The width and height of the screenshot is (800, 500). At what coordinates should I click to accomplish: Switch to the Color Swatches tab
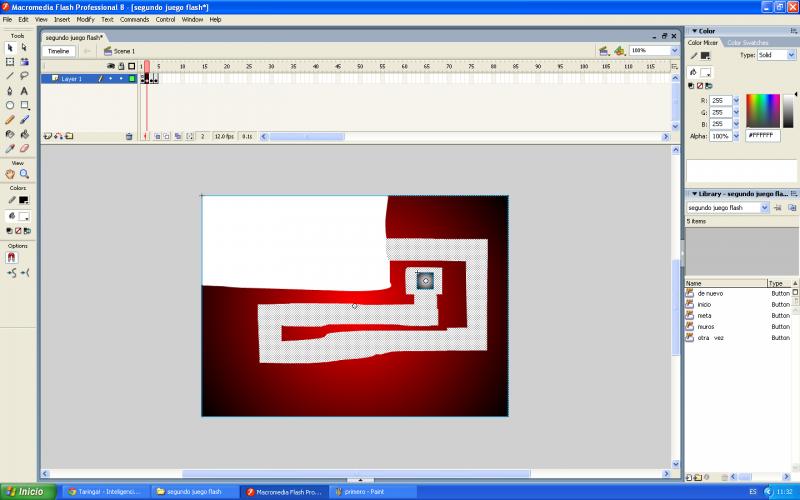pos(747,43)
